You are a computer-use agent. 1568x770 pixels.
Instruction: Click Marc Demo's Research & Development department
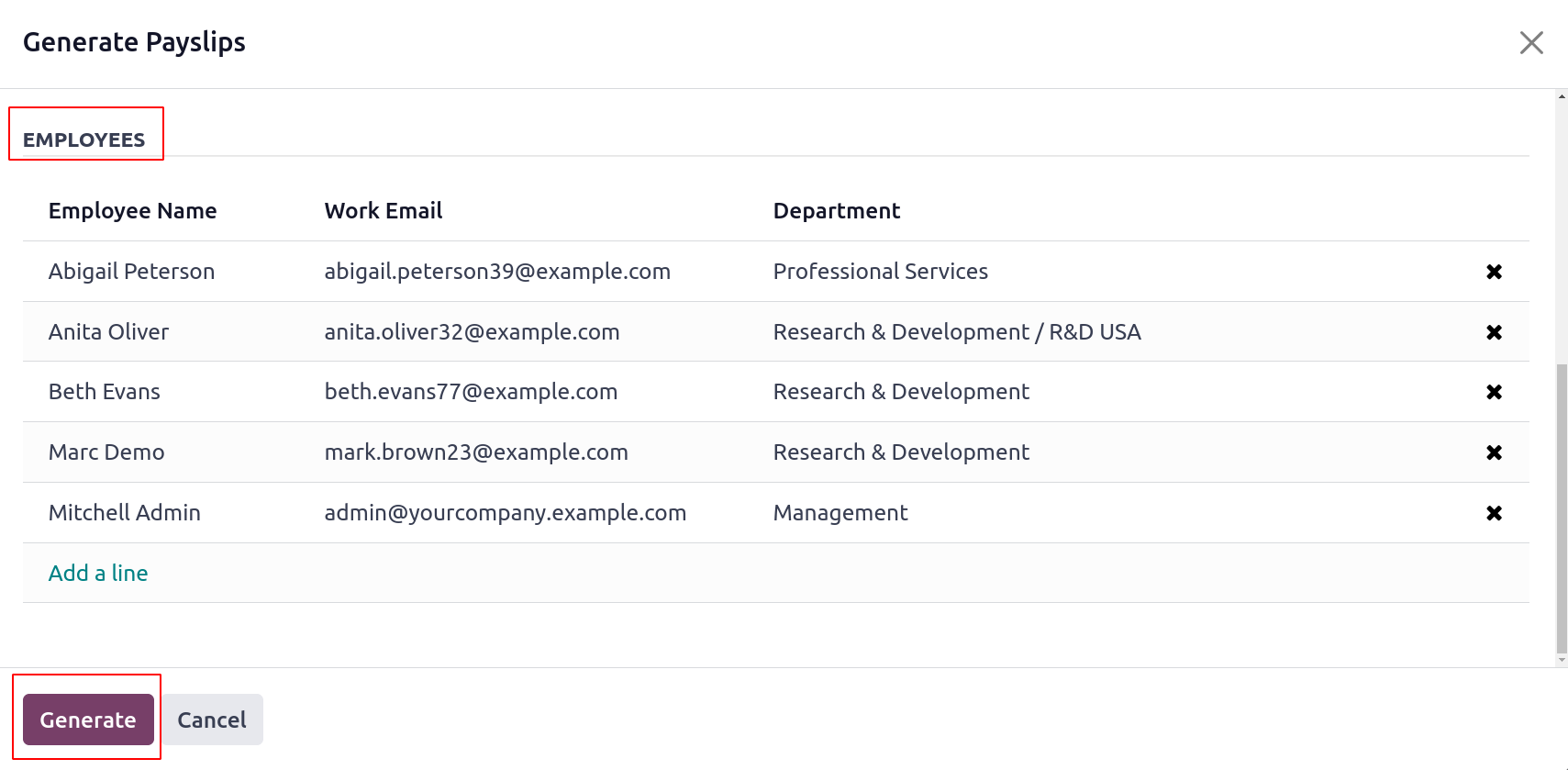[901, 452]
